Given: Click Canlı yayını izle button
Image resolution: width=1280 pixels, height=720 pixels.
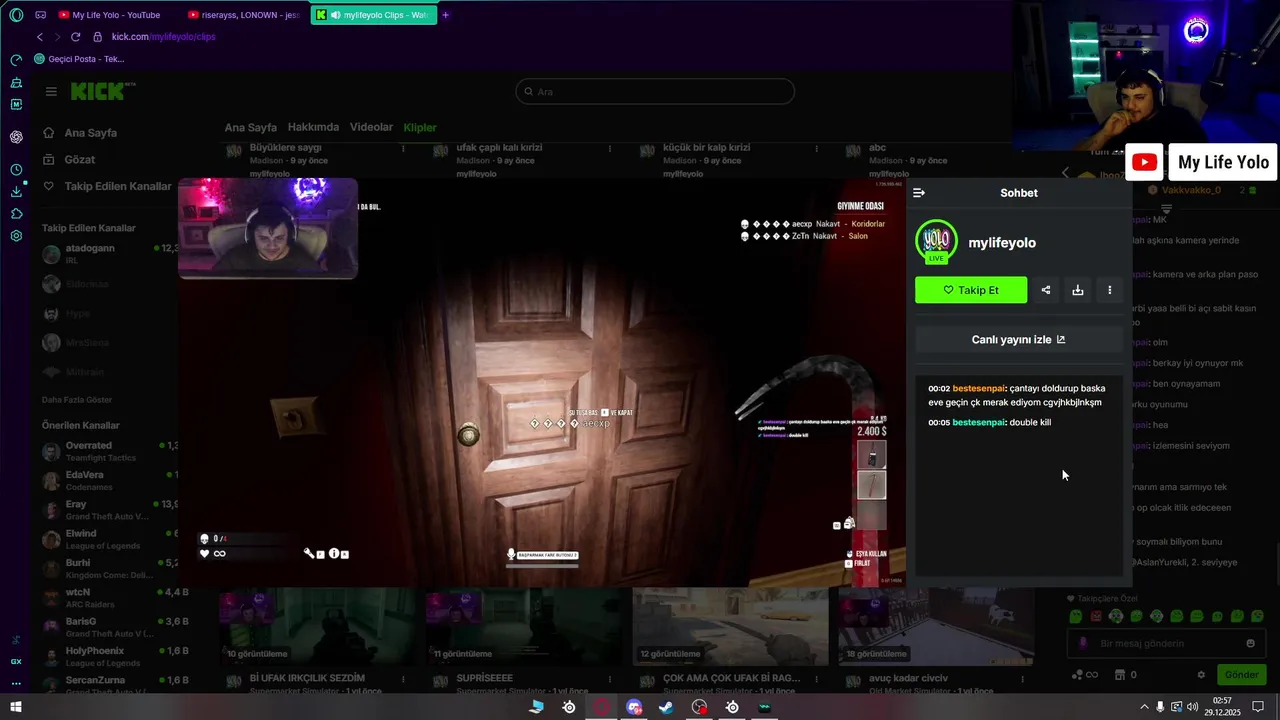Looking at the screenshot, I should pos(1019,340).
